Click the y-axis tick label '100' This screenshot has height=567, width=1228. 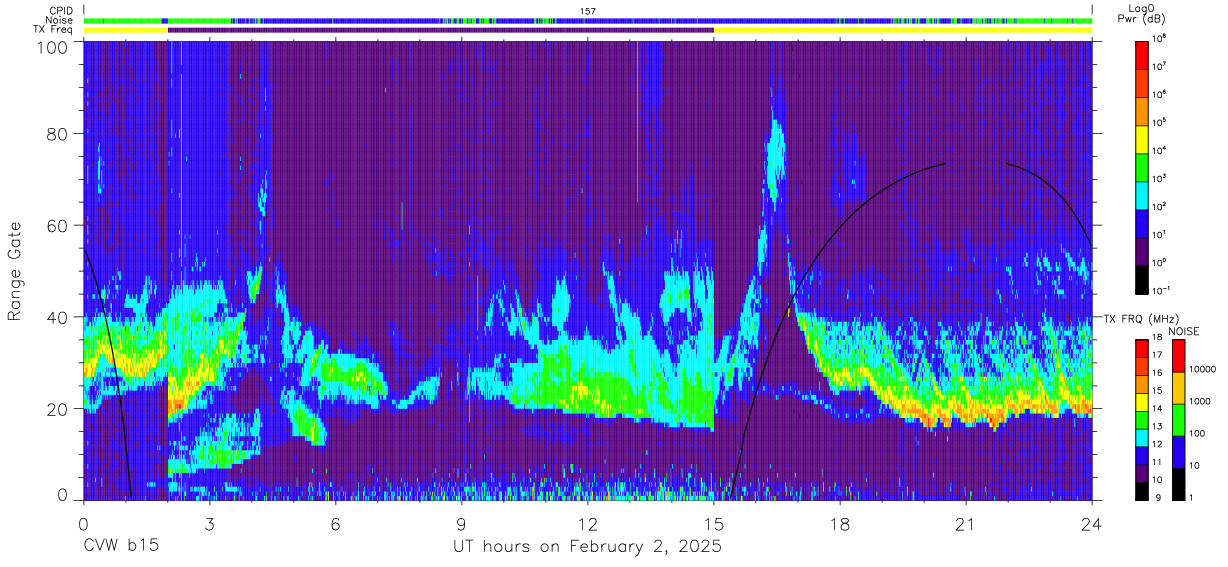click(x=54, y=47)
